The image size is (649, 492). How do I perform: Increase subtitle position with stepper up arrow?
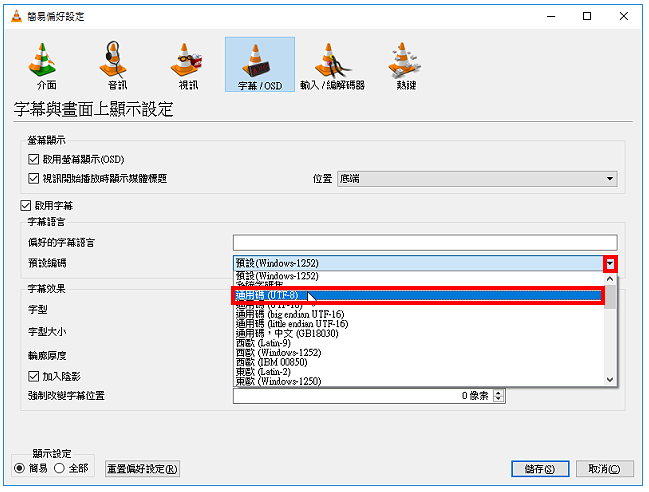coord(499,393)
